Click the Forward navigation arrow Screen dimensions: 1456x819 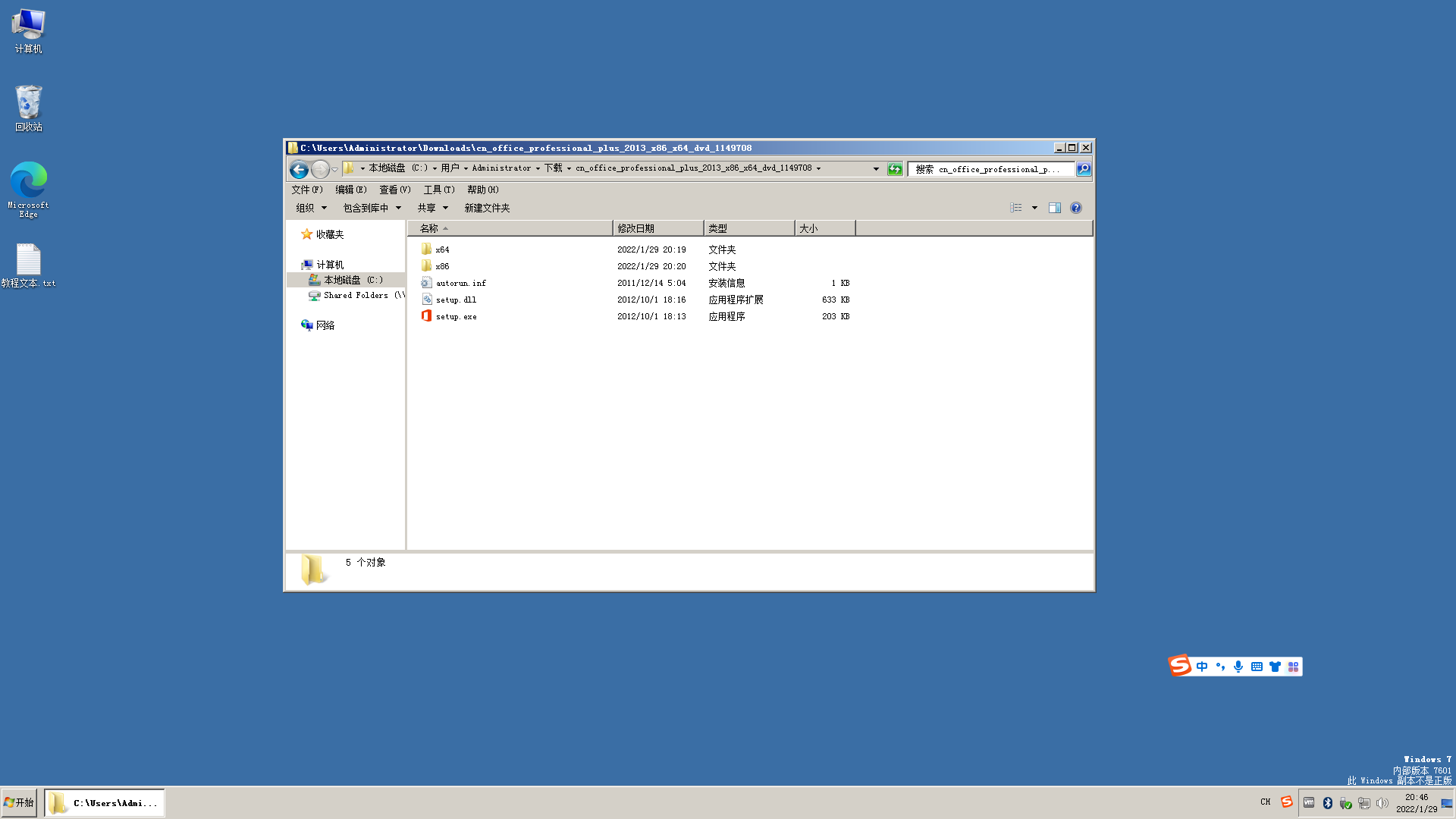[x=320, y=169]
